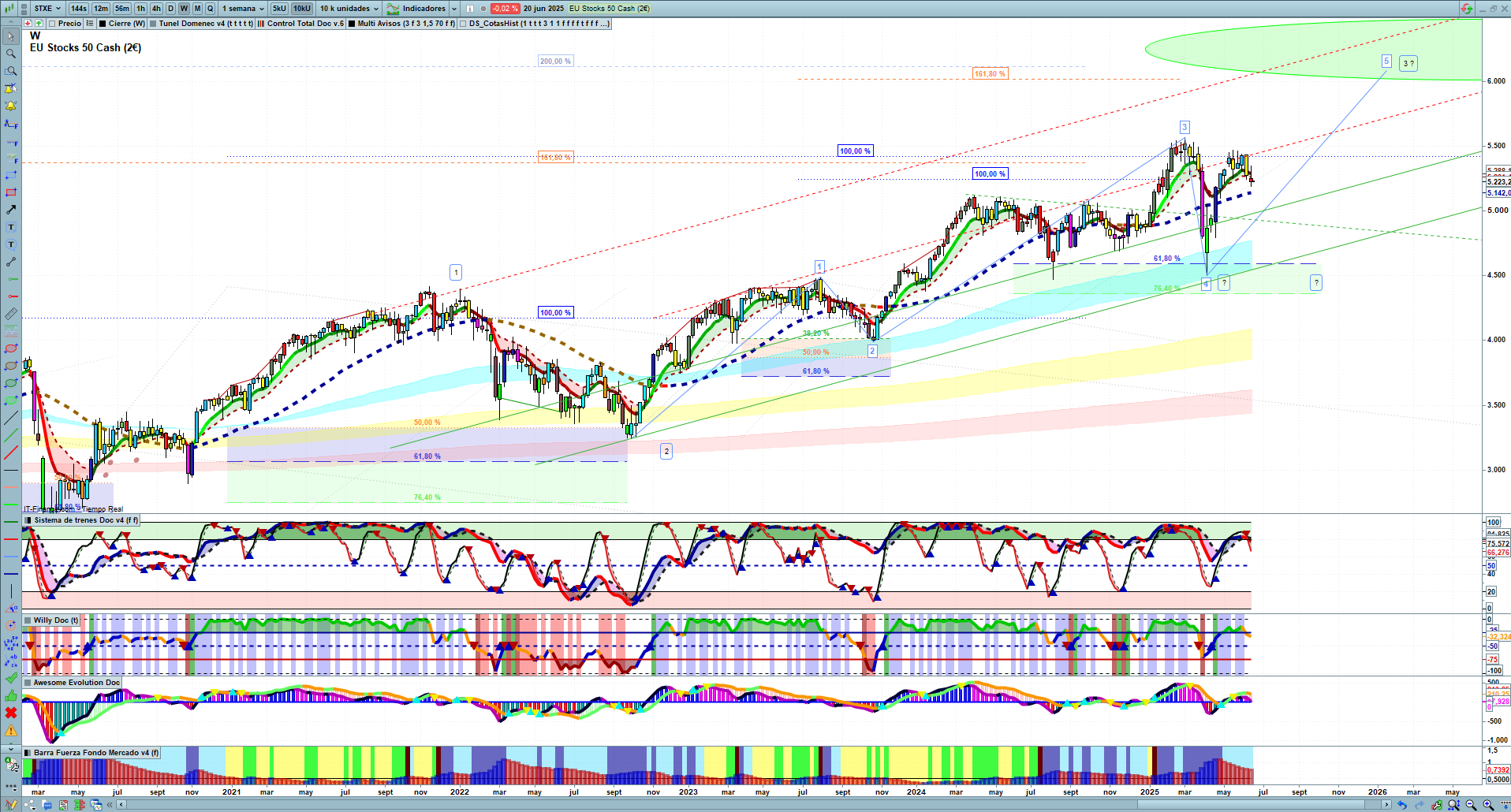
Task: Switch to the 4h timeframe
Action: click(155, 9)
